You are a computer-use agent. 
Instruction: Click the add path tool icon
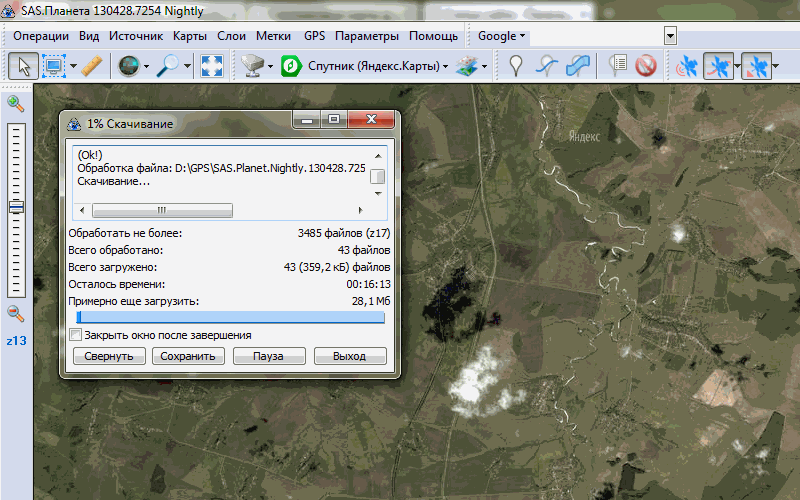(x=546, y=66)
